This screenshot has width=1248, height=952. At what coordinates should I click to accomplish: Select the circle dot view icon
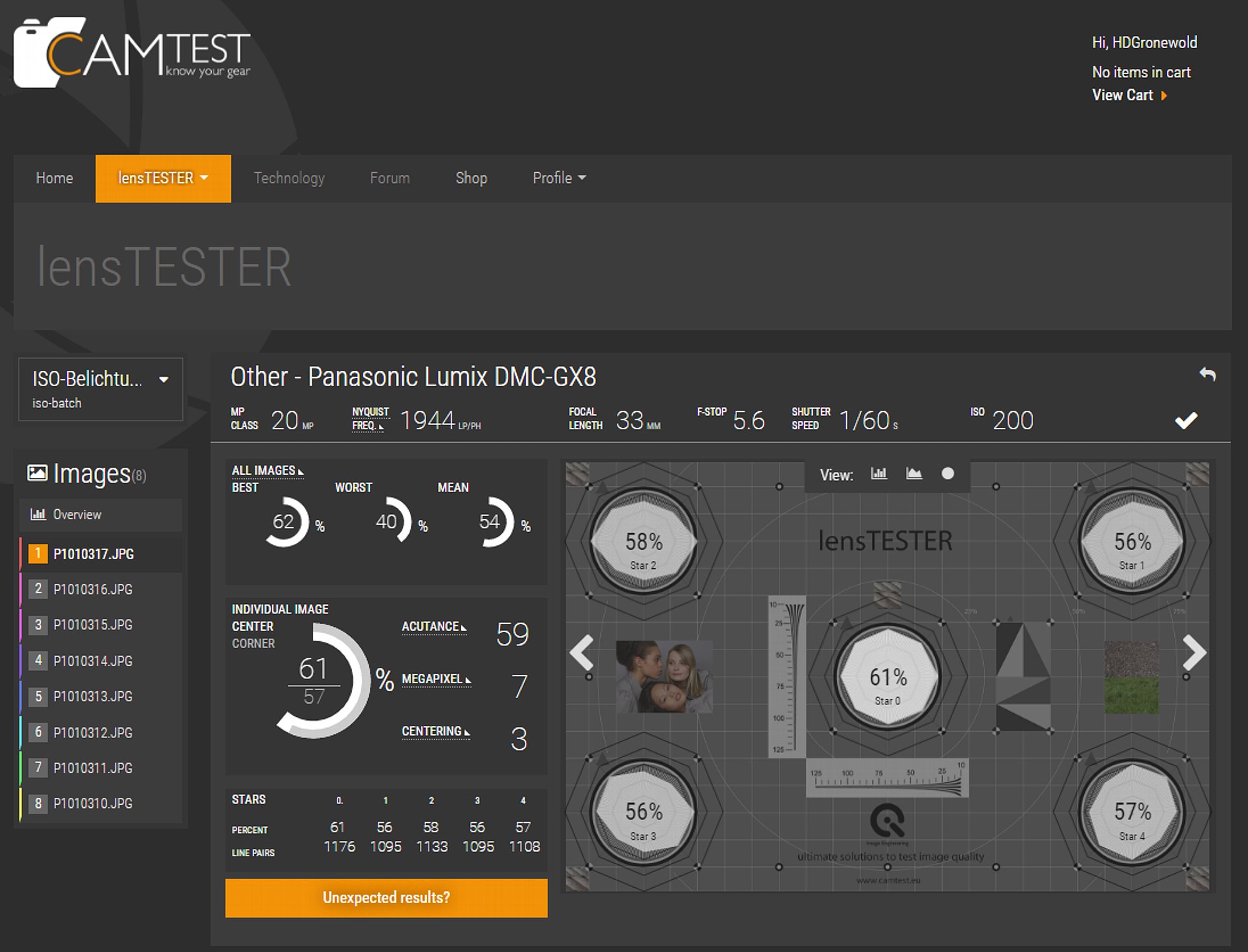pos(947,474)
